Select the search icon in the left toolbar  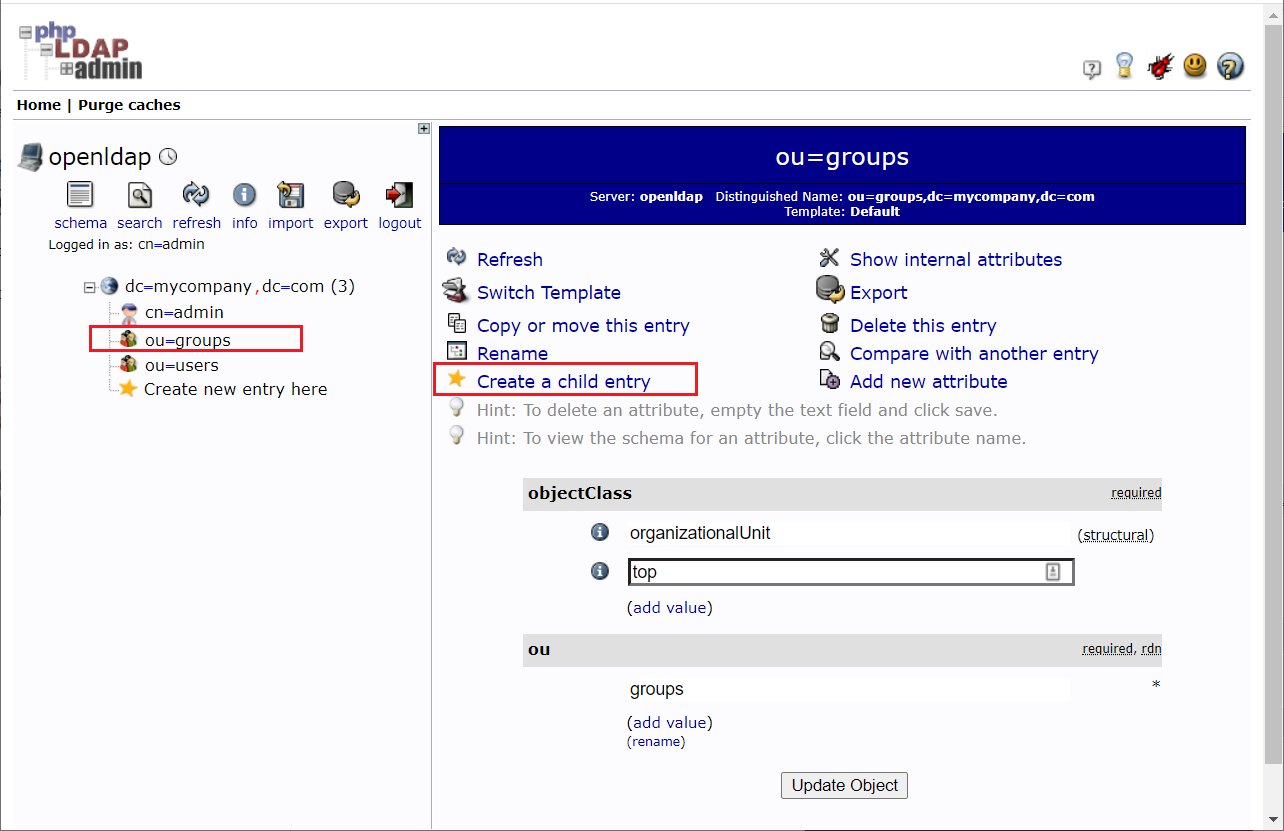(x=139, y=195)
